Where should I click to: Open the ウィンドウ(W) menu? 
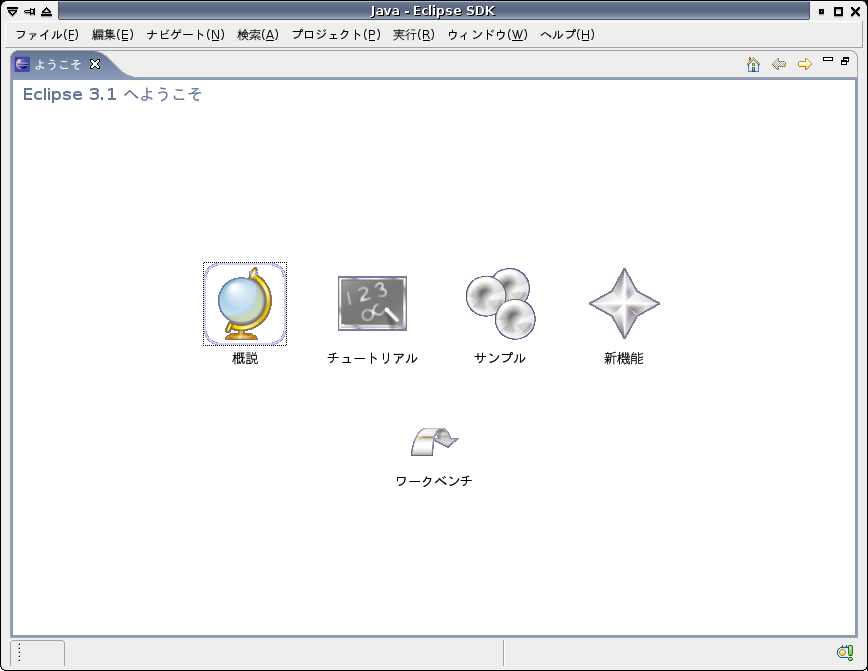487,35
